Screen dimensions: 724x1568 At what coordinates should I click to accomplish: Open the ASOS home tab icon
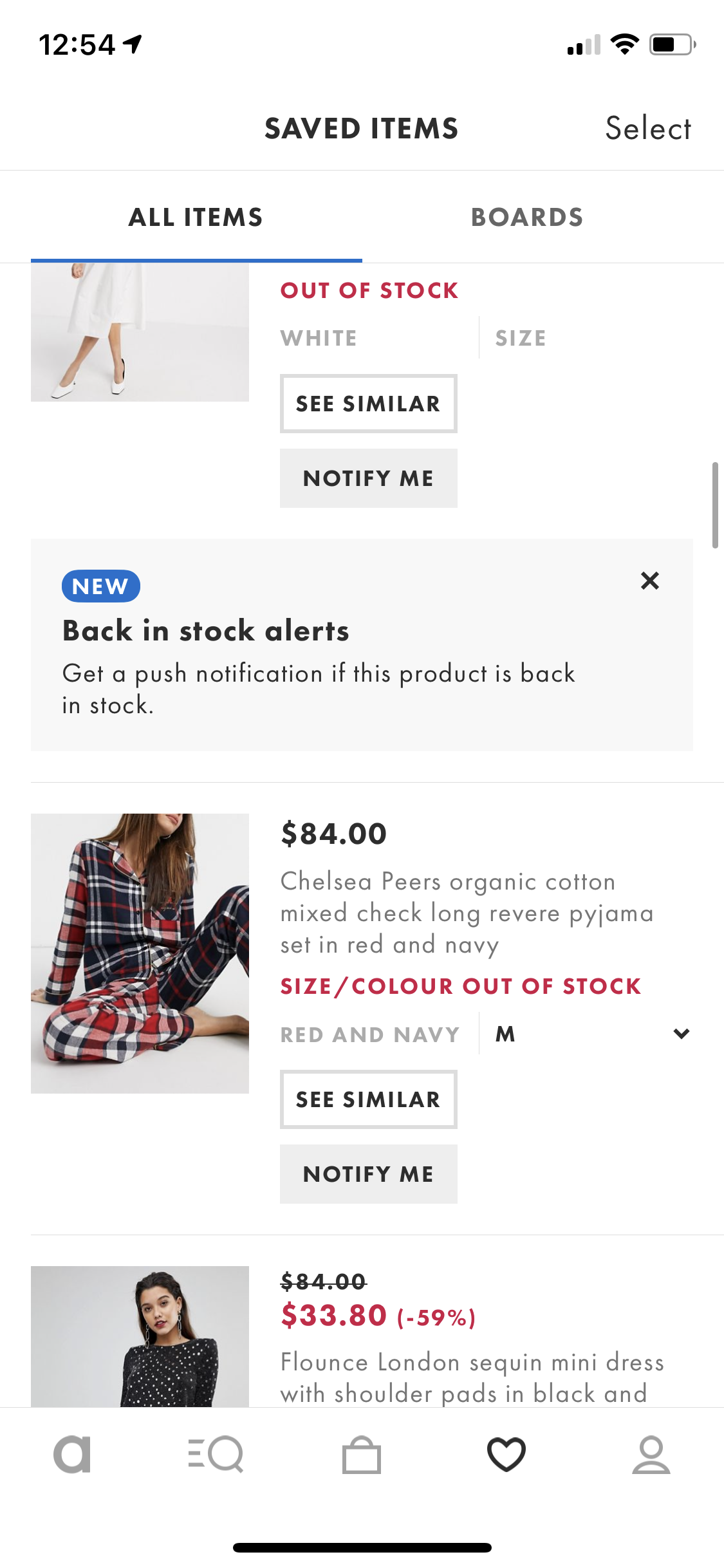click(72, 1455)
